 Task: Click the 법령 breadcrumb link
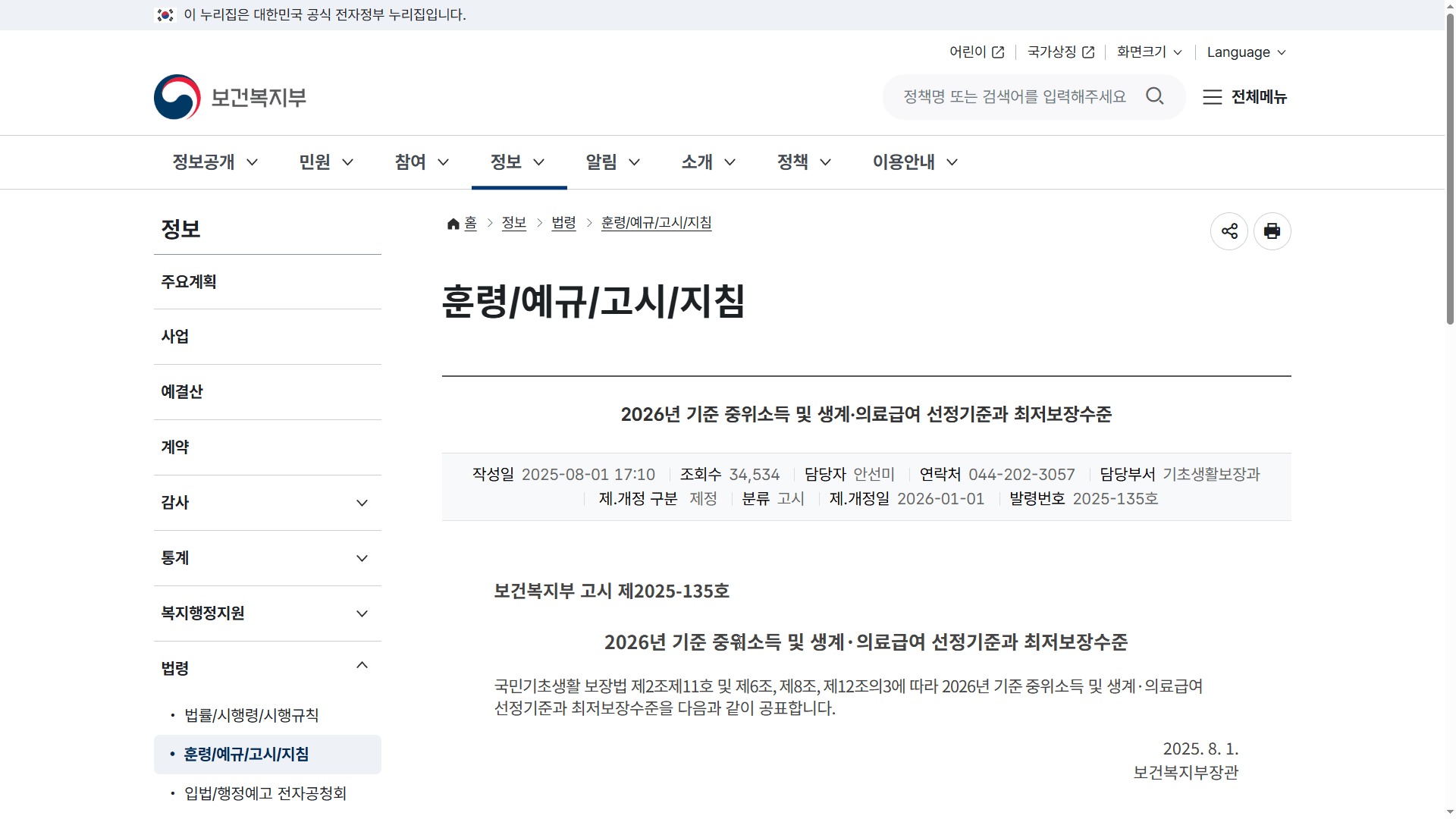pos(563,223)
